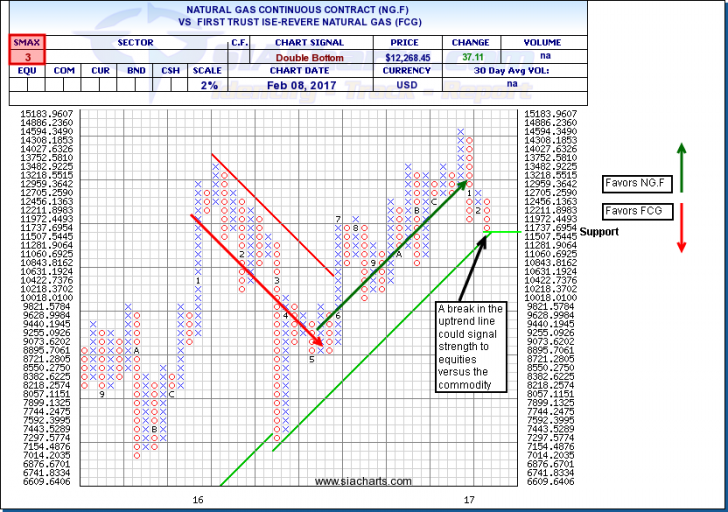728x512 pixels.
Task: Open the www.siacharts.com watermark link
Action: [363, 481]
